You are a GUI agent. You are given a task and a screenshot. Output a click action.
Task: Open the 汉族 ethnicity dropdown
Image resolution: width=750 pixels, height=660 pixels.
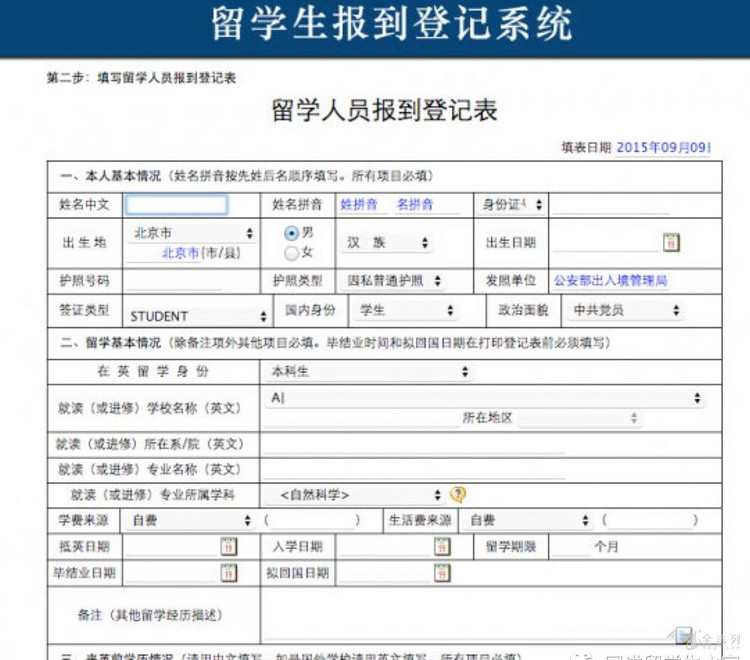coord(386,242)
